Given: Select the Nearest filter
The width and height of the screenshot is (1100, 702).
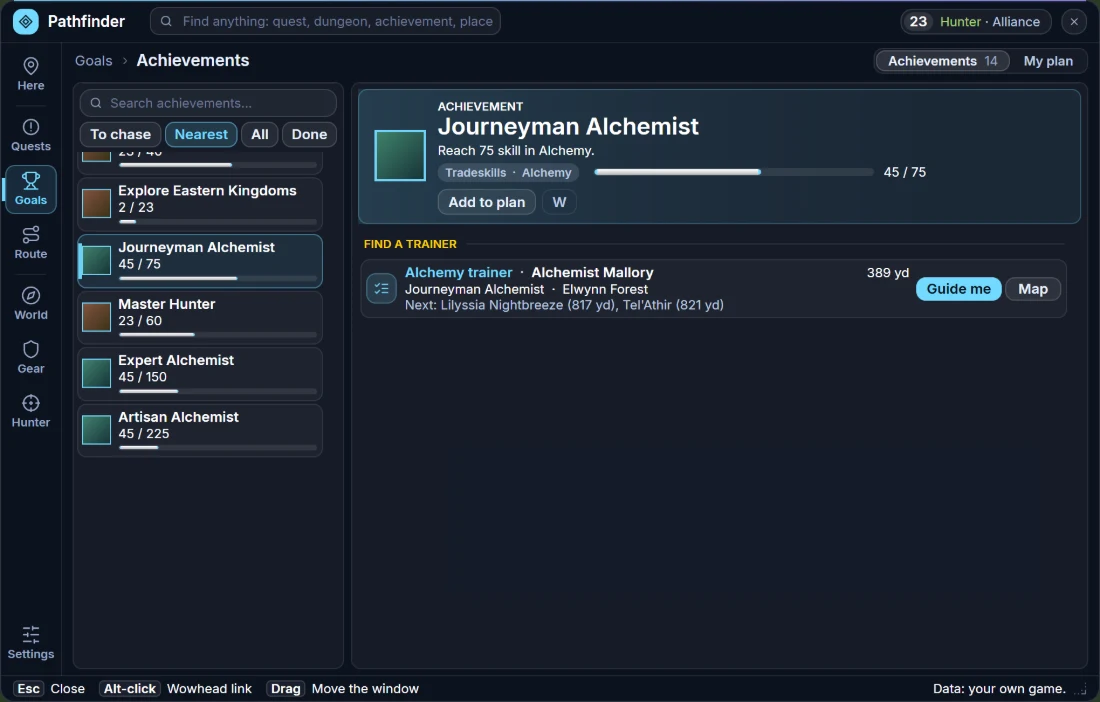Looking at the screenshot, I should pyautogui.click(x=201, y=135).
